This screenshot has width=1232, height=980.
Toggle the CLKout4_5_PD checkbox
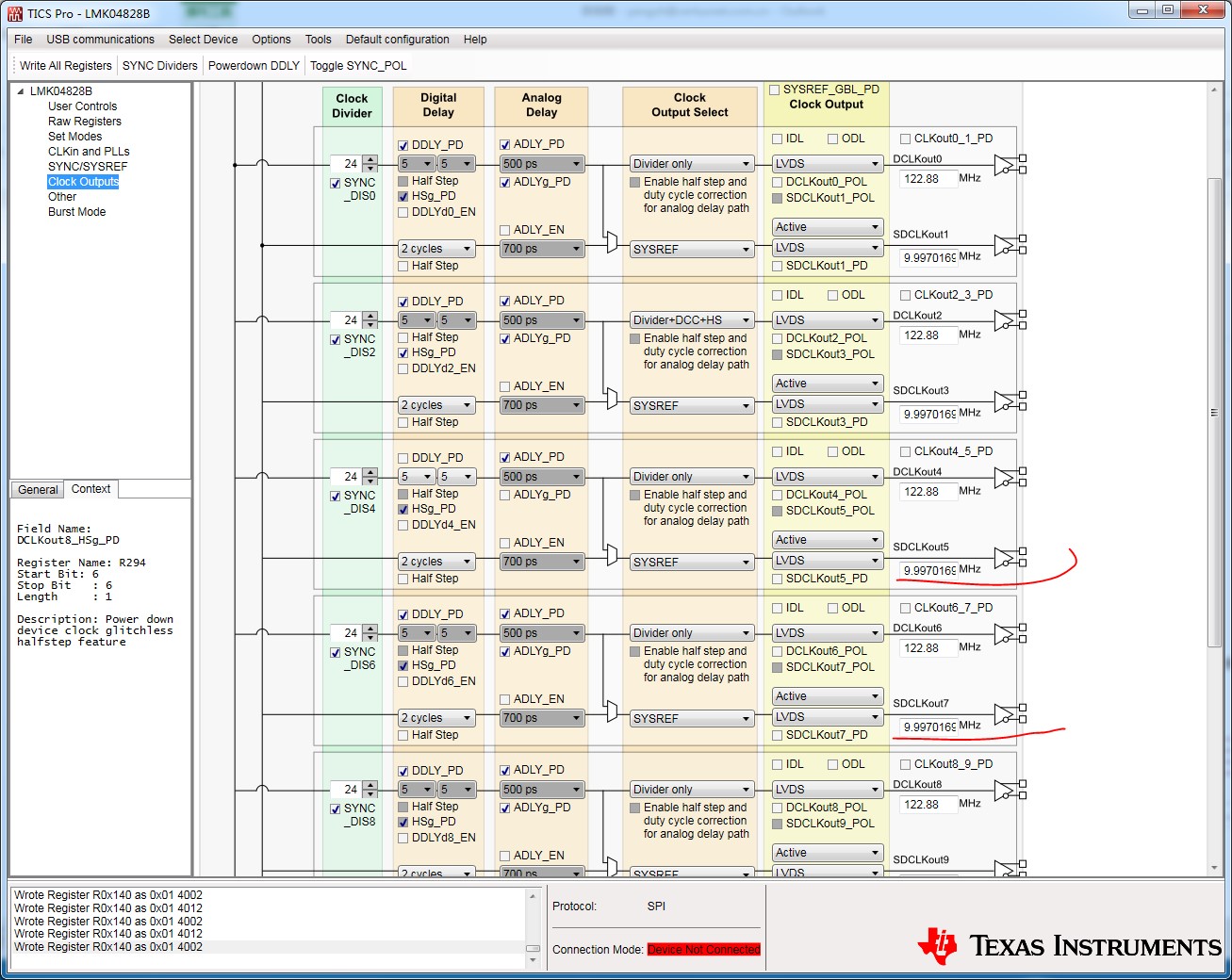(905, 451)
